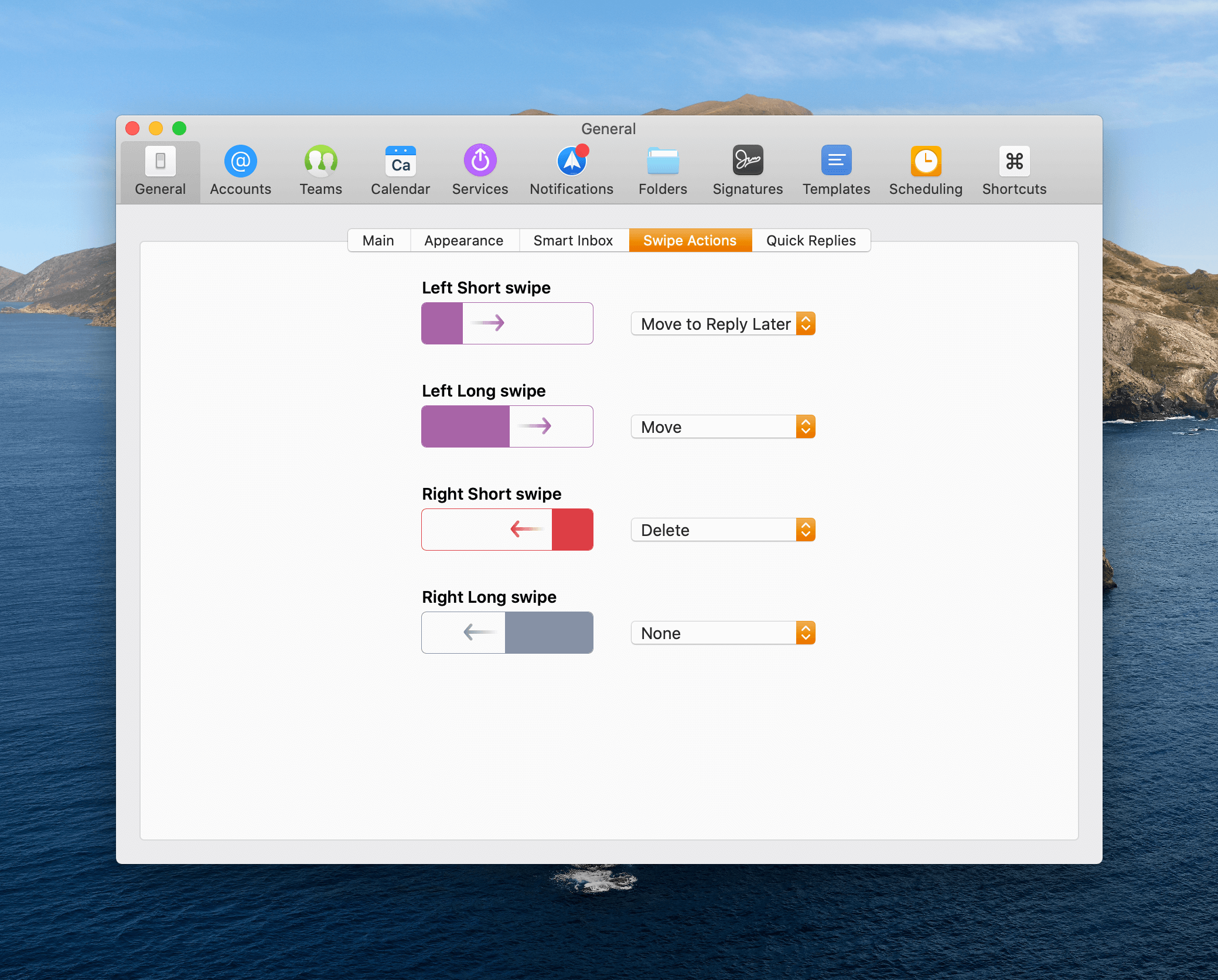Open Notifications preferences with Spark icon

[x=571, y=170]
